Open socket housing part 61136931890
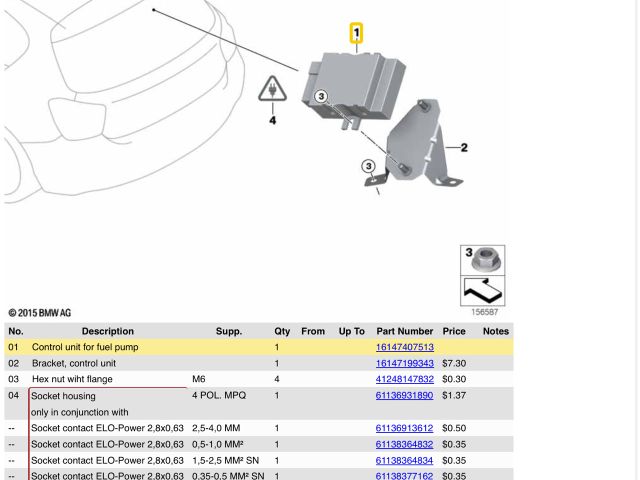Viewport: 640px width, 480px height. [404, 396]
